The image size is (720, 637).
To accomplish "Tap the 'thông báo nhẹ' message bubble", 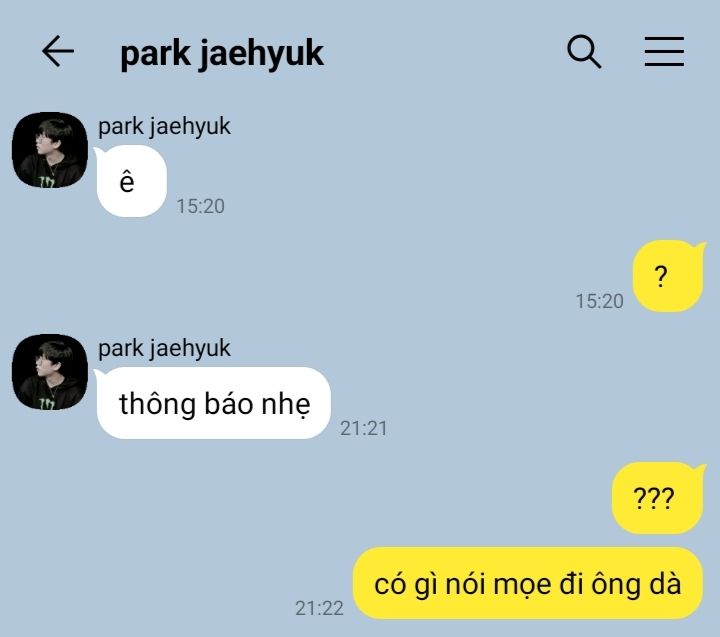I will pos(213,403).
